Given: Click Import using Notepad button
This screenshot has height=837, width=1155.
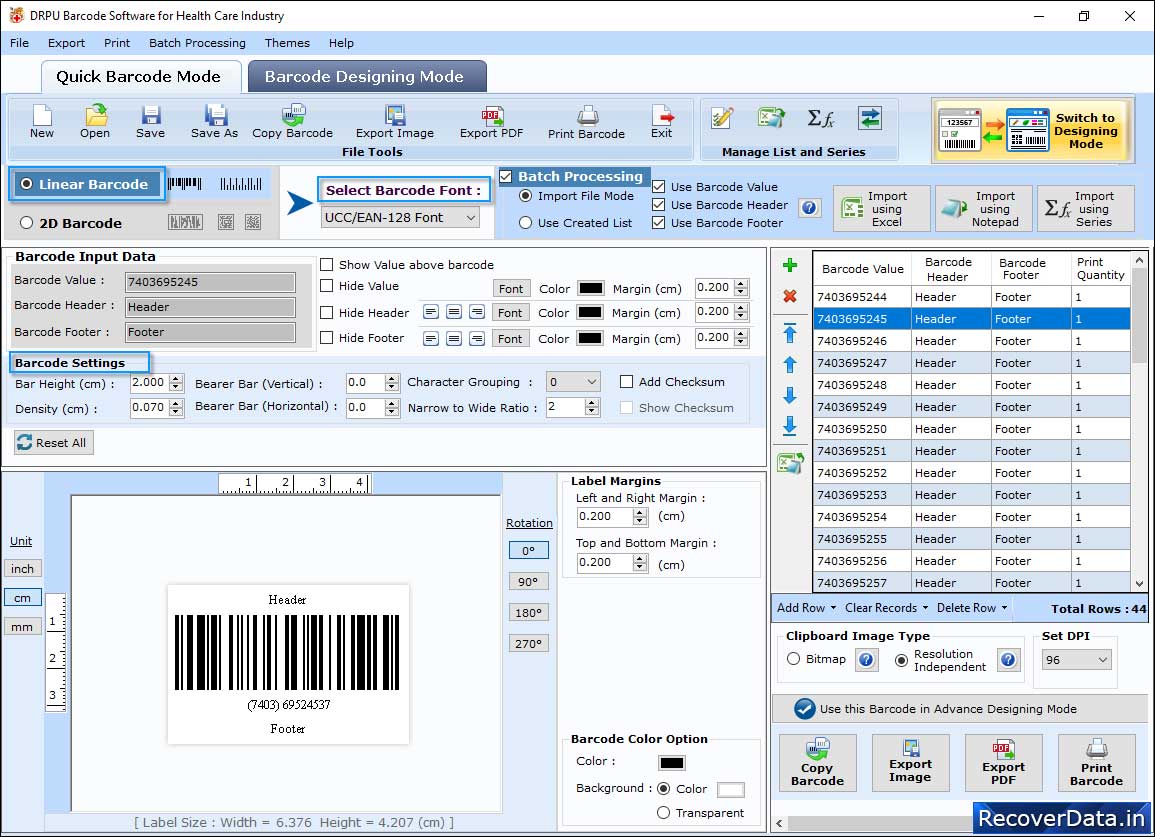Looking at the screenshot, I should (x=984, y=209).
